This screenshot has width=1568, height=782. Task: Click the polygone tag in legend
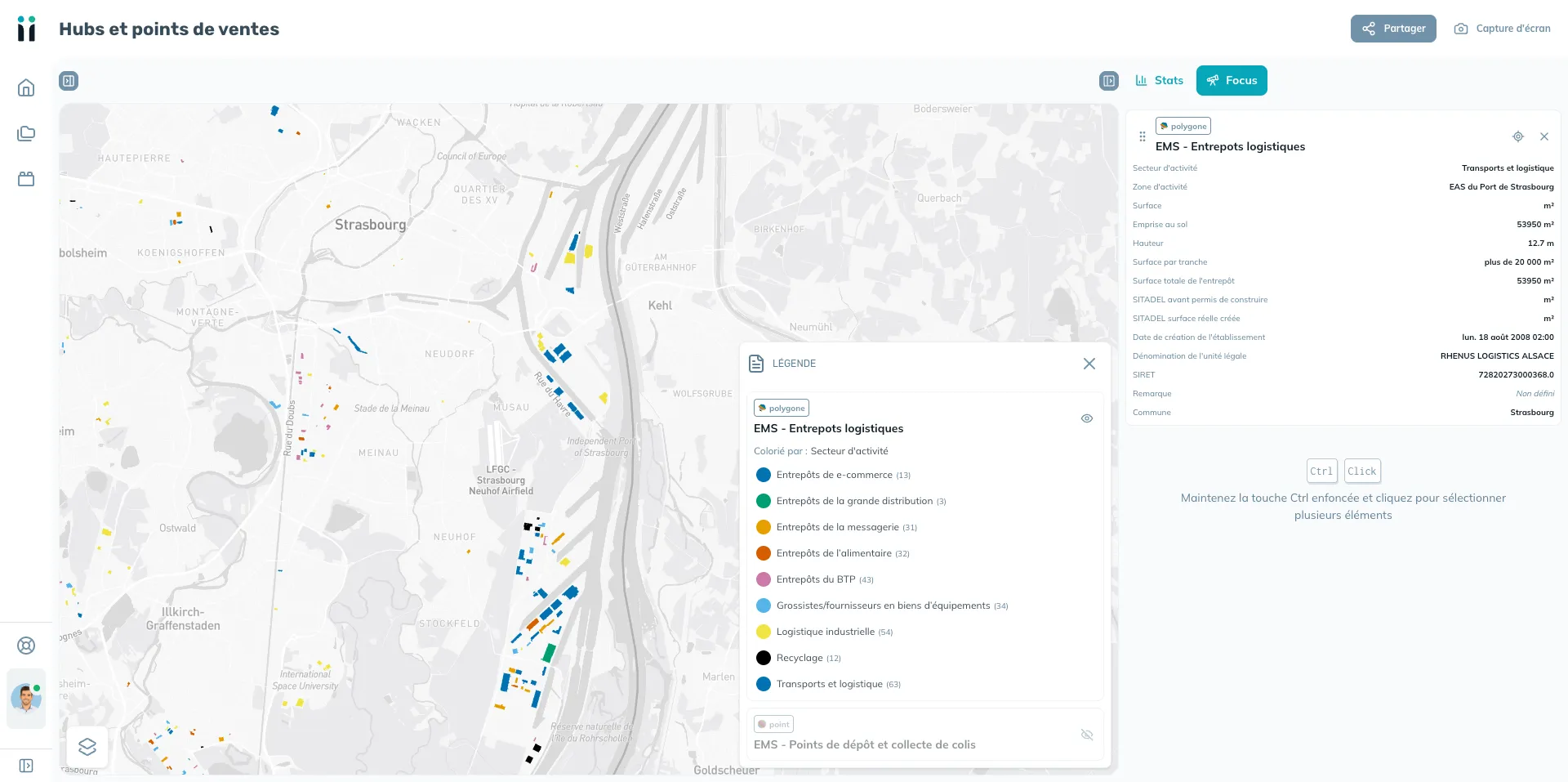(x=782, y=408)
